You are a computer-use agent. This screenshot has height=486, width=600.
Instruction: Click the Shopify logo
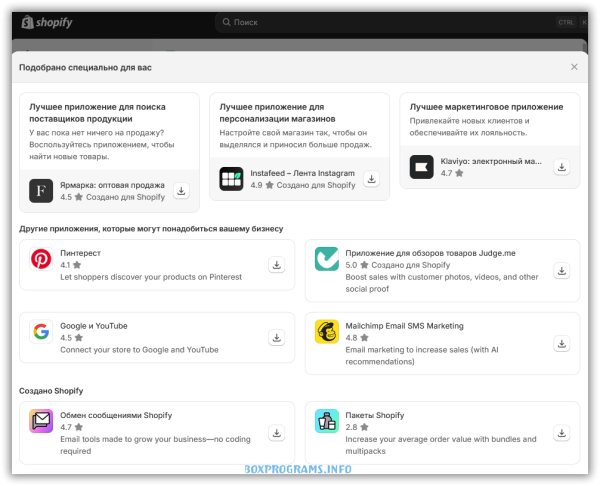47,22
